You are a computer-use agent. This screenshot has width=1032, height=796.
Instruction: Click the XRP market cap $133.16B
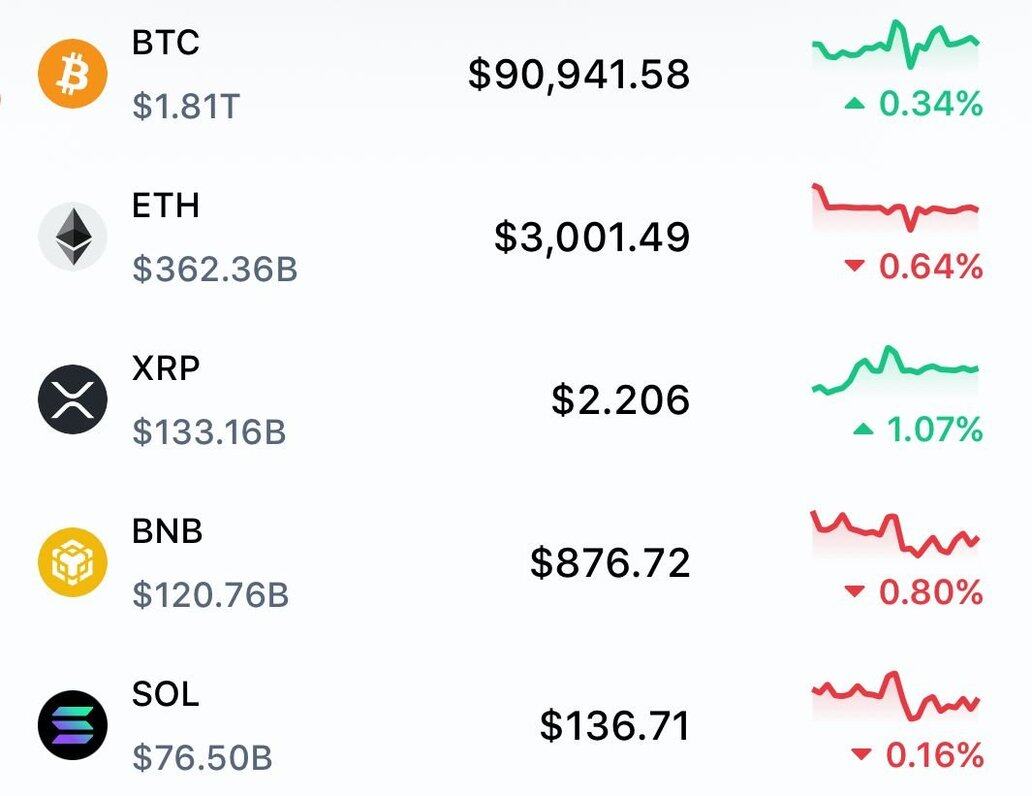(209, 432)
